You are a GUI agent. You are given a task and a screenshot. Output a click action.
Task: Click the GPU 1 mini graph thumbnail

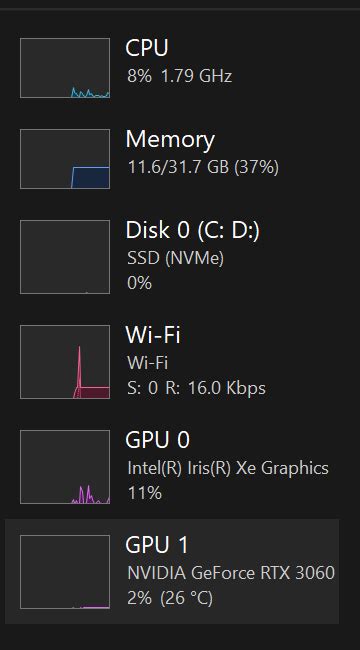(x=65, y=572)
